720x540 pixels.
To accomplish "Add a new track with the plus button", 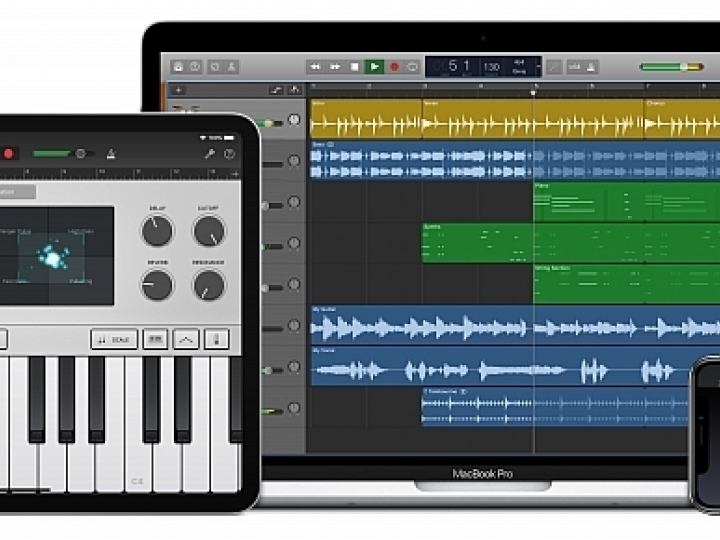I will (x=178, y=90).
